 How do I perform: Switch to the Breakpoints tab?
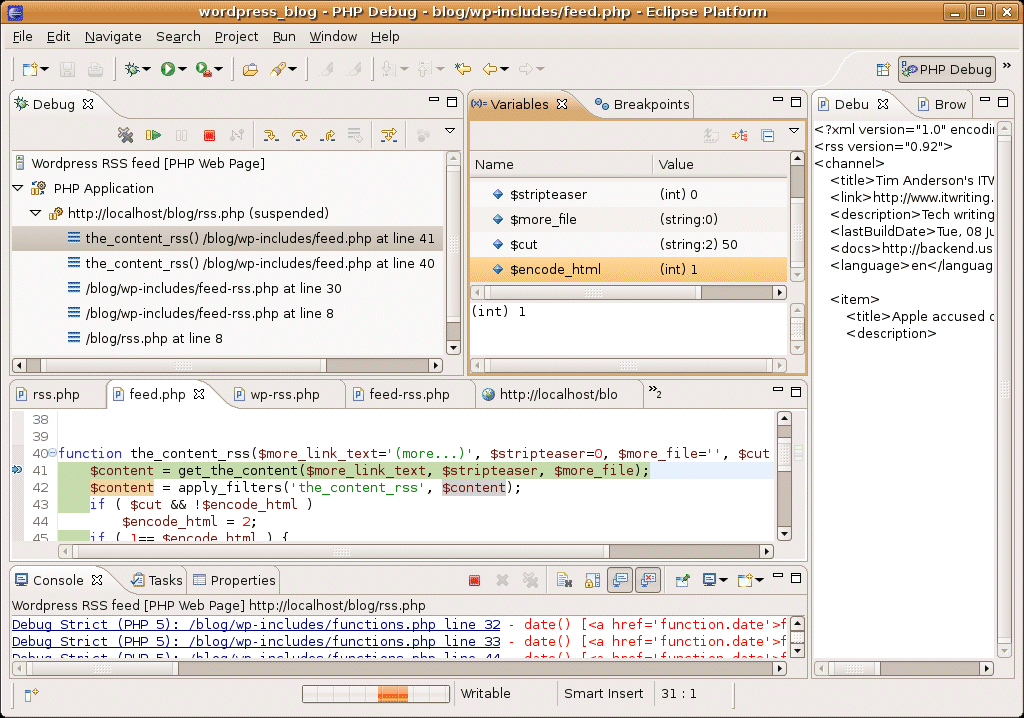642,105
